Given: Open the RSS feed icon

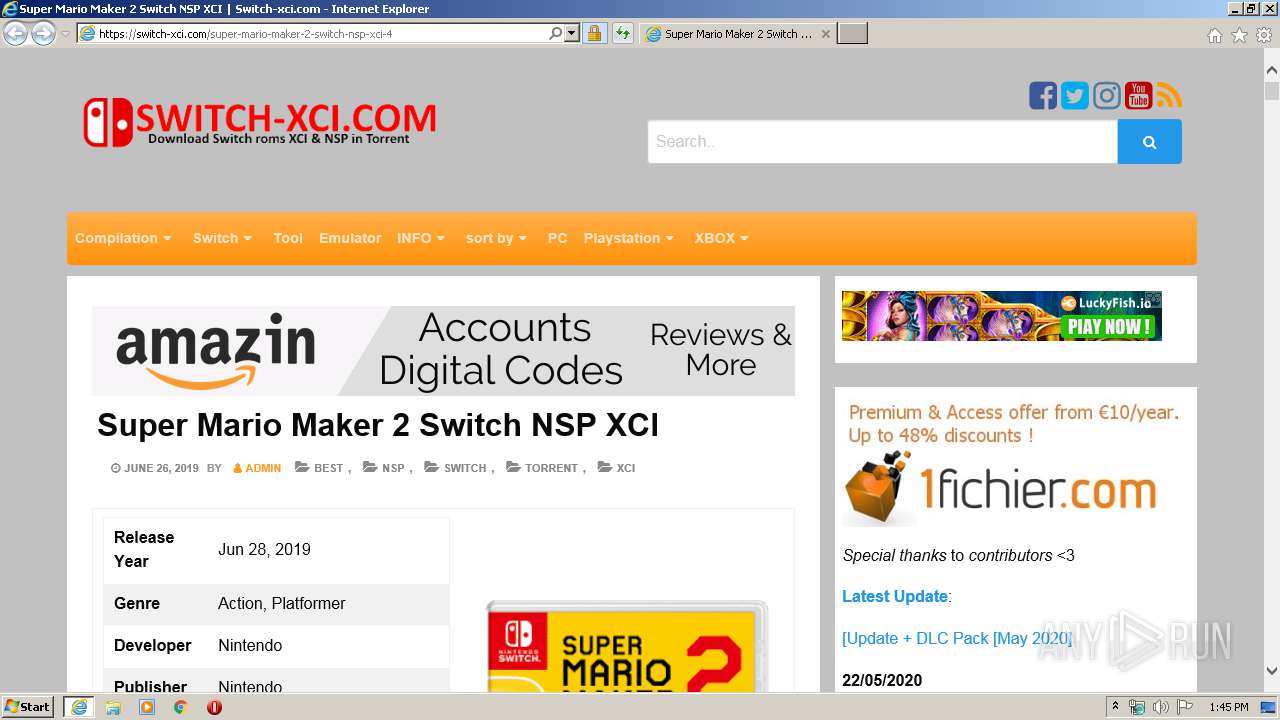Looking at the screenshot, I should tap(1169, 96).
